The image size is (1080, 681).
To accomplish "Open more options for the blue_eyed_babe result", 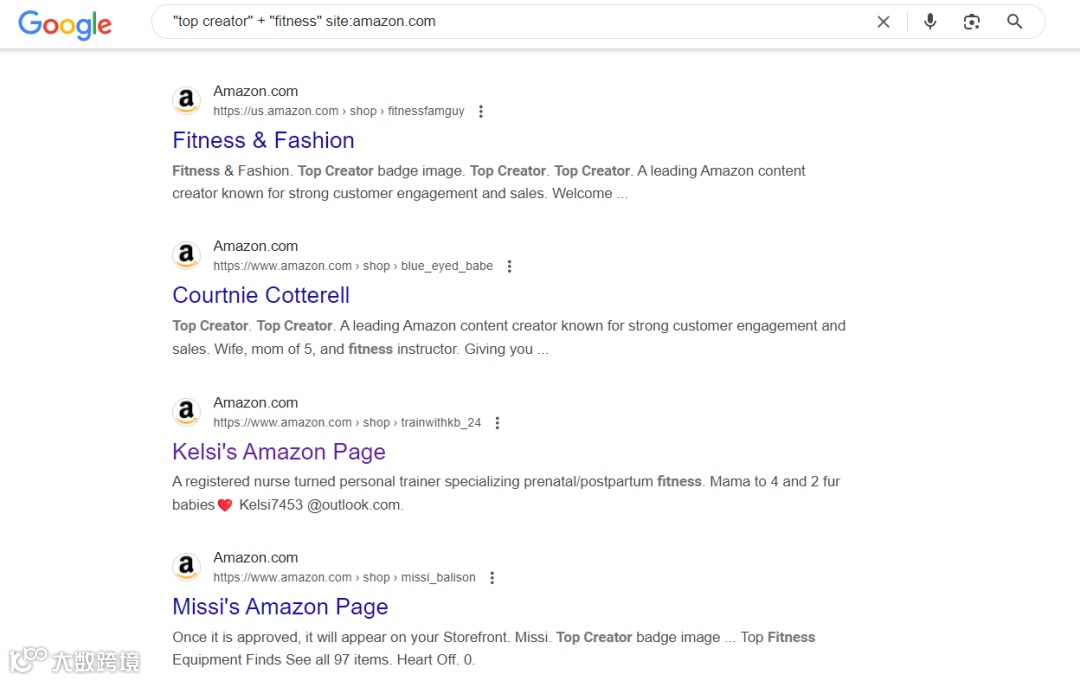I will pyautogui.click(x=509, y=267).
